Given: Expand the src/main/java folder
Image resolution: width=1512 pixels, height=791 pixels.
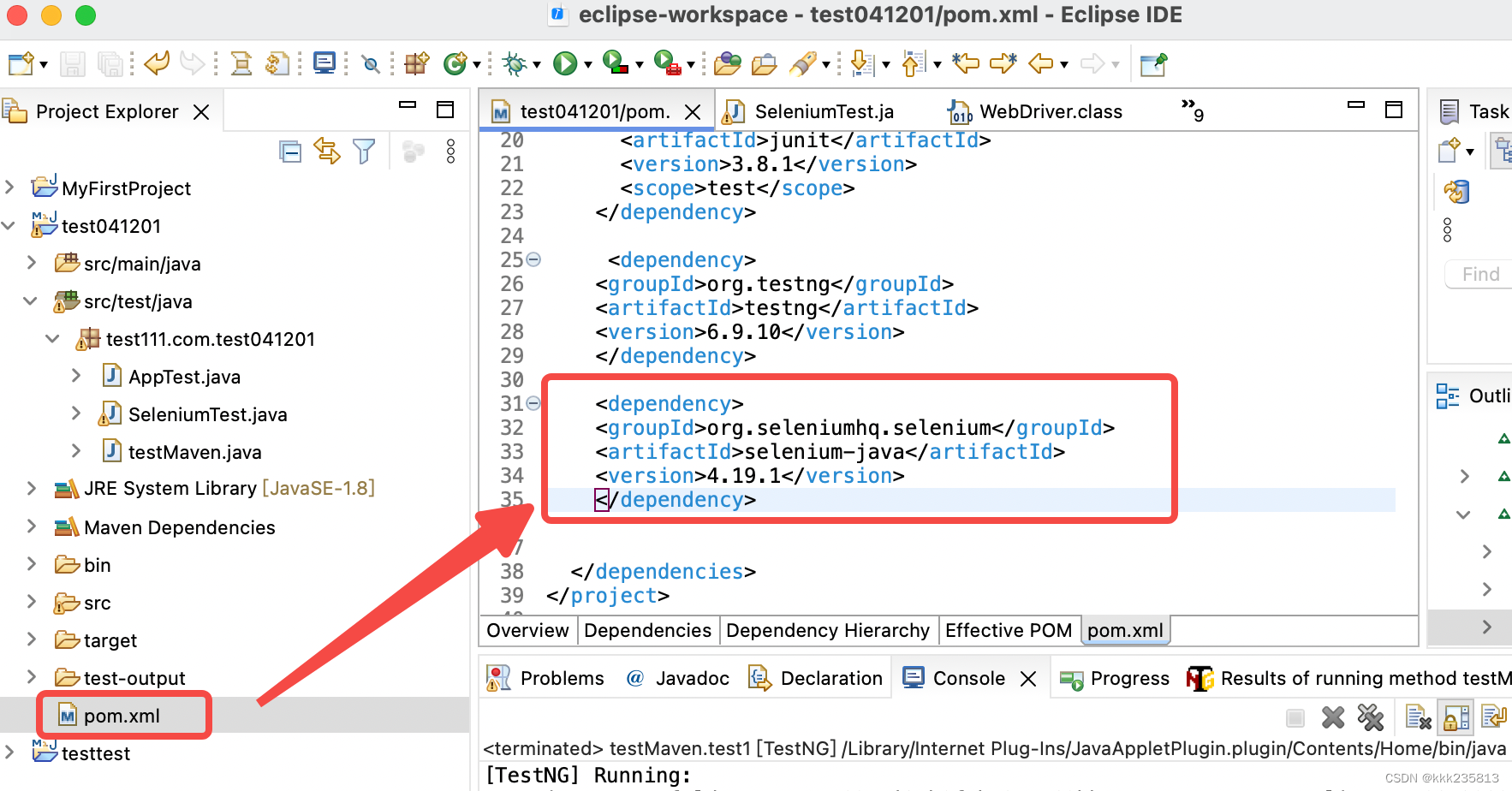Looking at the screenshot, I should [32, 263].
